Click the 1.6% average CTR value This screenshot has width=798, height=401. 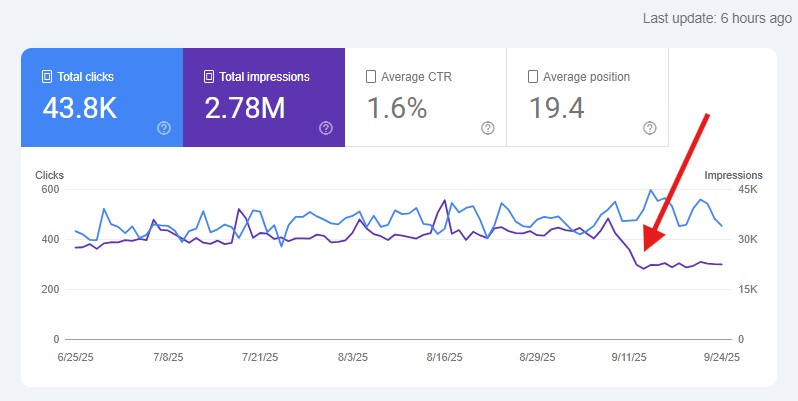(x=397, y=108)
